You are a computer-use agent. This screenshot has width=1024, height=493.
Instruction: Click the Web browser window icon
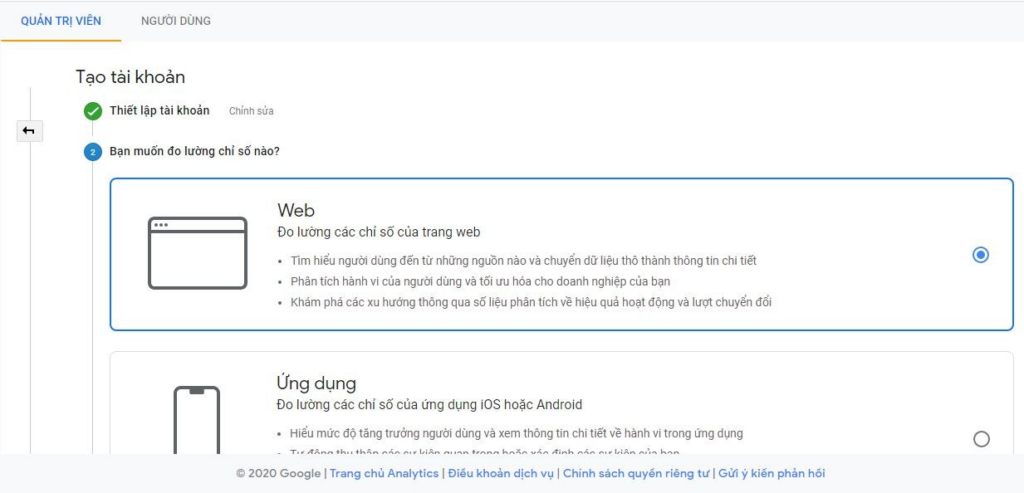point(197,253)
